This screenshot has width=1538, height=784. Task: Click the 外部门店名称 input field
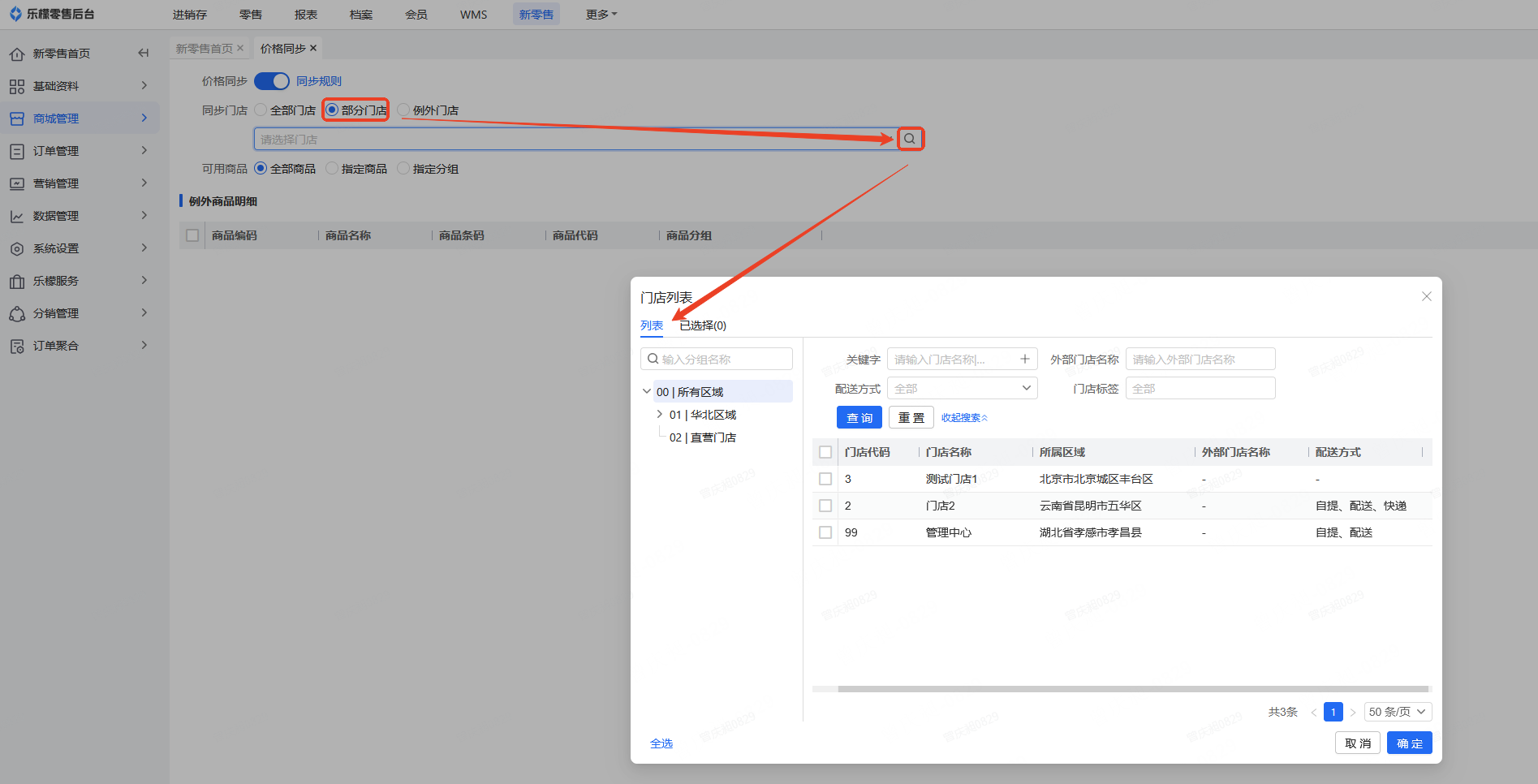[x=1200, y=359]
